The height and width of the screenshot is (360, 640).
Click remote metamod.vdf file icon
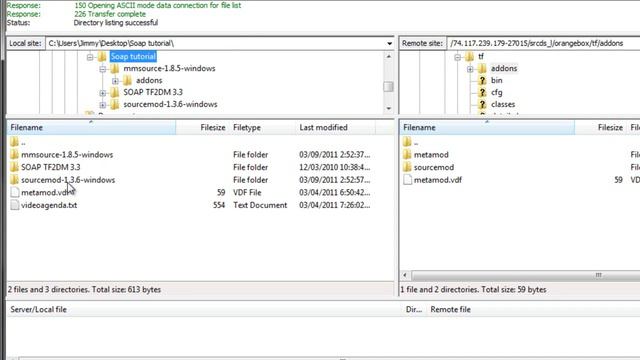[x=407, y=180]
